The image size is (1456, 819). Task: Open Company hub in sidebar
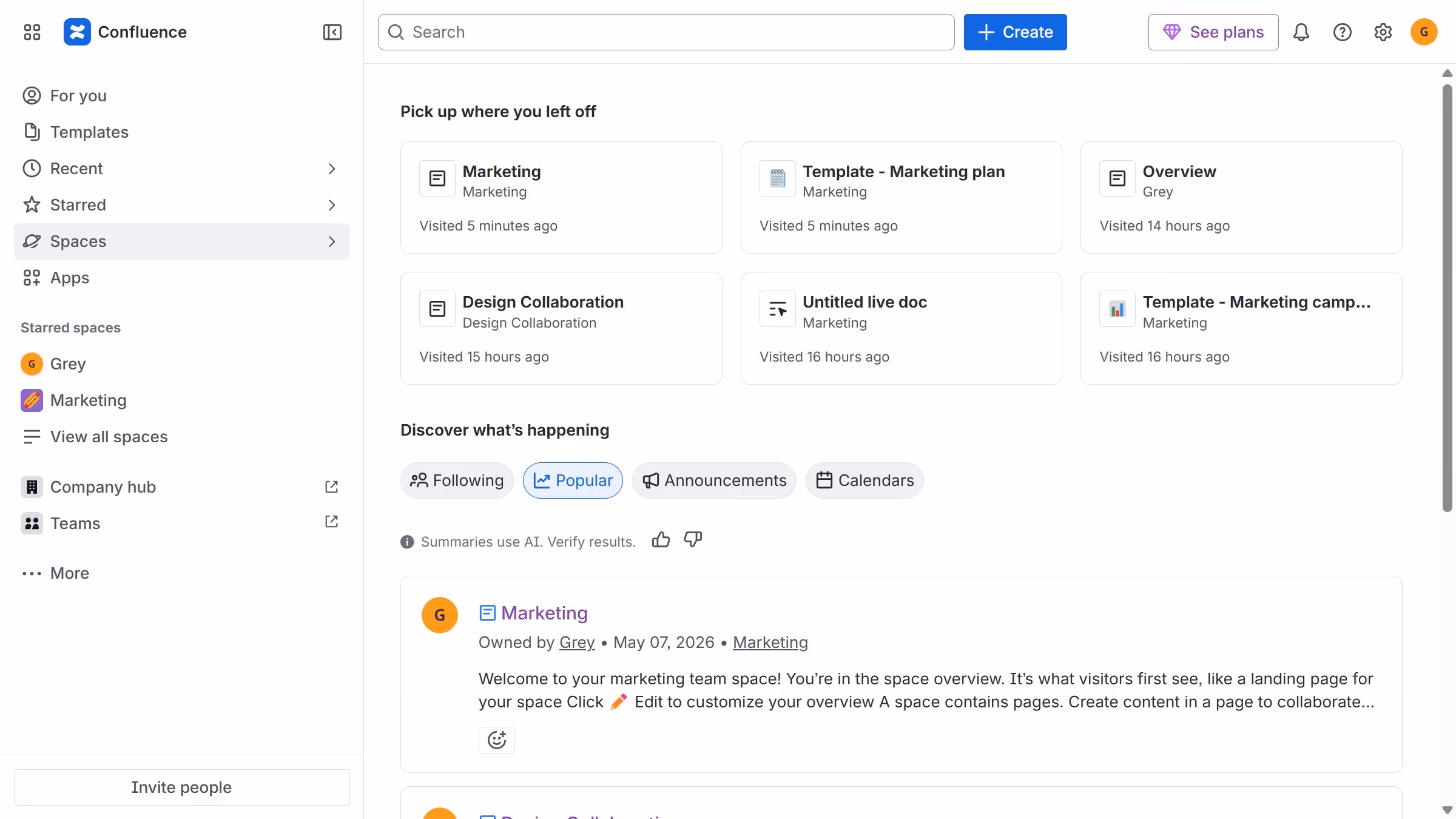coord(182,487)
